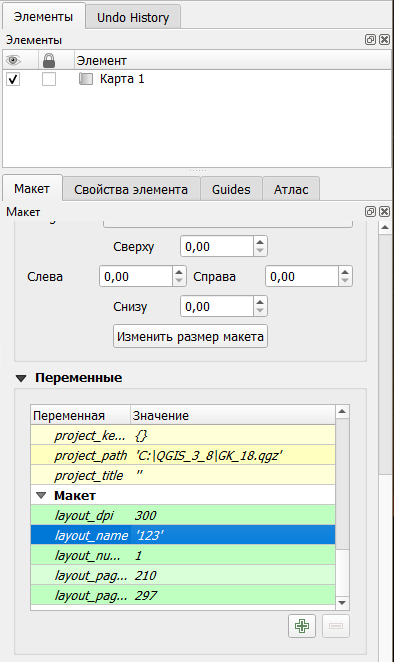Decrease the Снизу margin value
This screenshot has width=394, height=662.
[260, 311]
